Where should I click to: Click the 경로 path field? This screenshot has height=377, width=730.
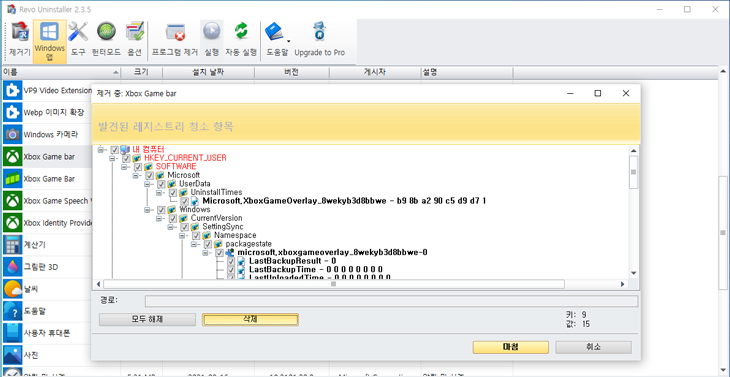[391, 301]
